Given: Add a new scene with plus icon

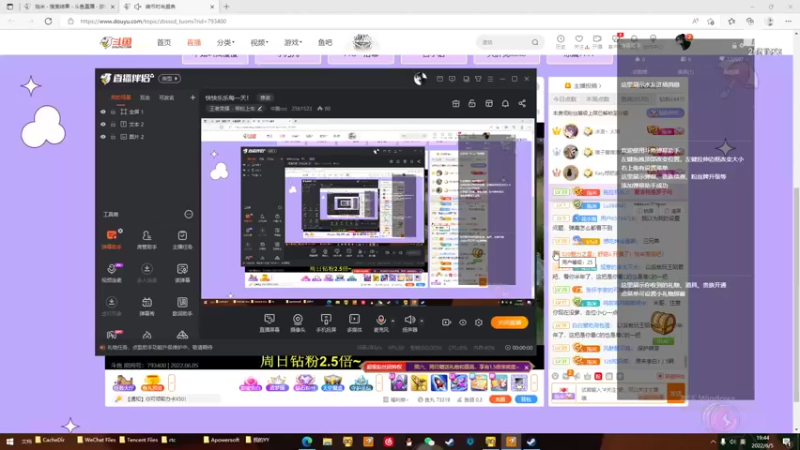Looking at the screenshot, I should tap(192, 97).
